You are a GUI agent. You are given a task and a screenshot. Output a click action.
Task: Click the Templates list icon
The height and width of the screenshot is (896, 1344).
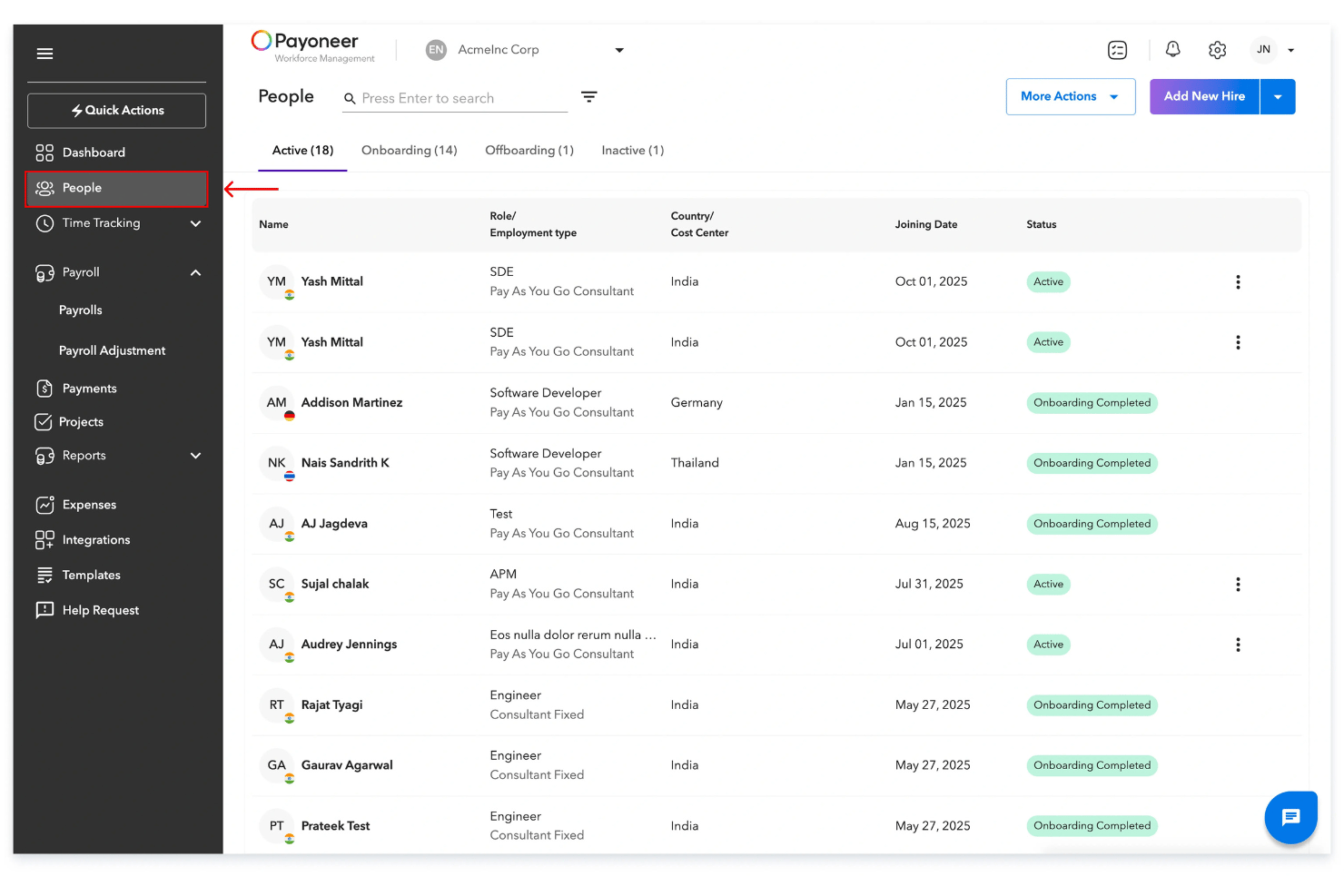coord(44,576)
